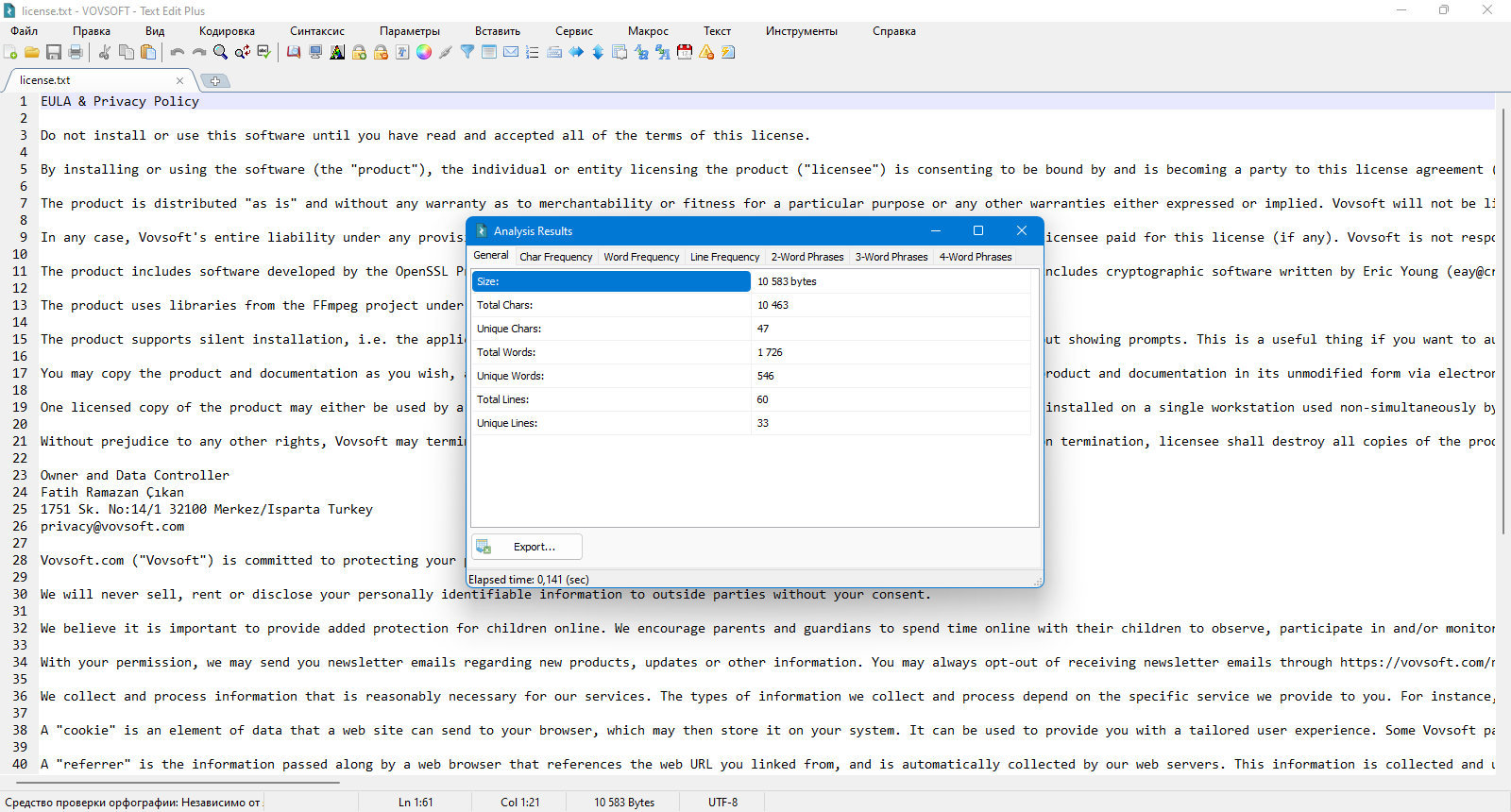This screenshot has height=812, width=1511.
Task: Click the Save floppy disk icon
Action: (x=54, y=53)
